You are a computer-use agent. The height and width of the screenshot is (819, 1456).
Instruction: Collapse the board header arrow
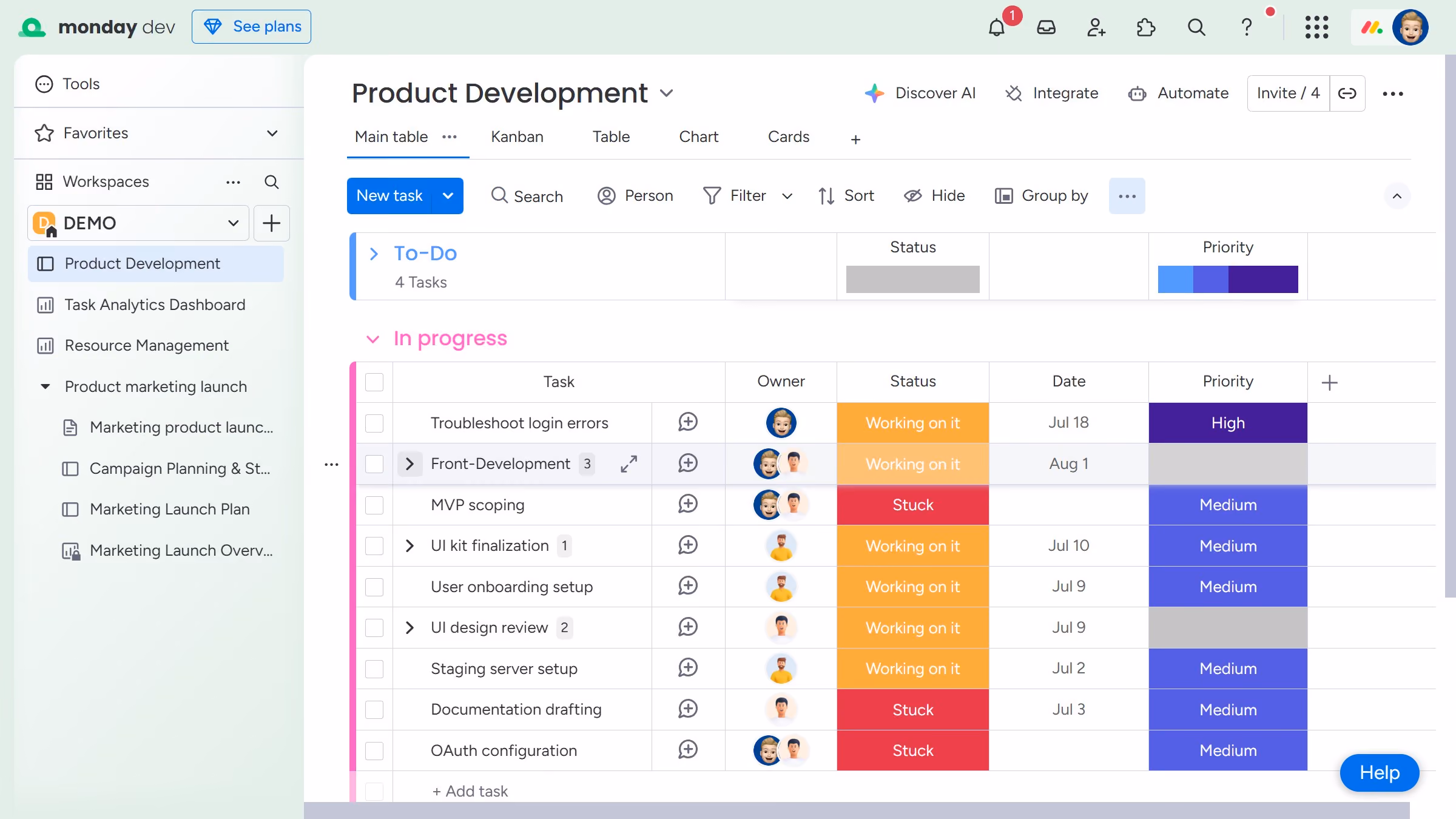click(x=1397, y=196)
